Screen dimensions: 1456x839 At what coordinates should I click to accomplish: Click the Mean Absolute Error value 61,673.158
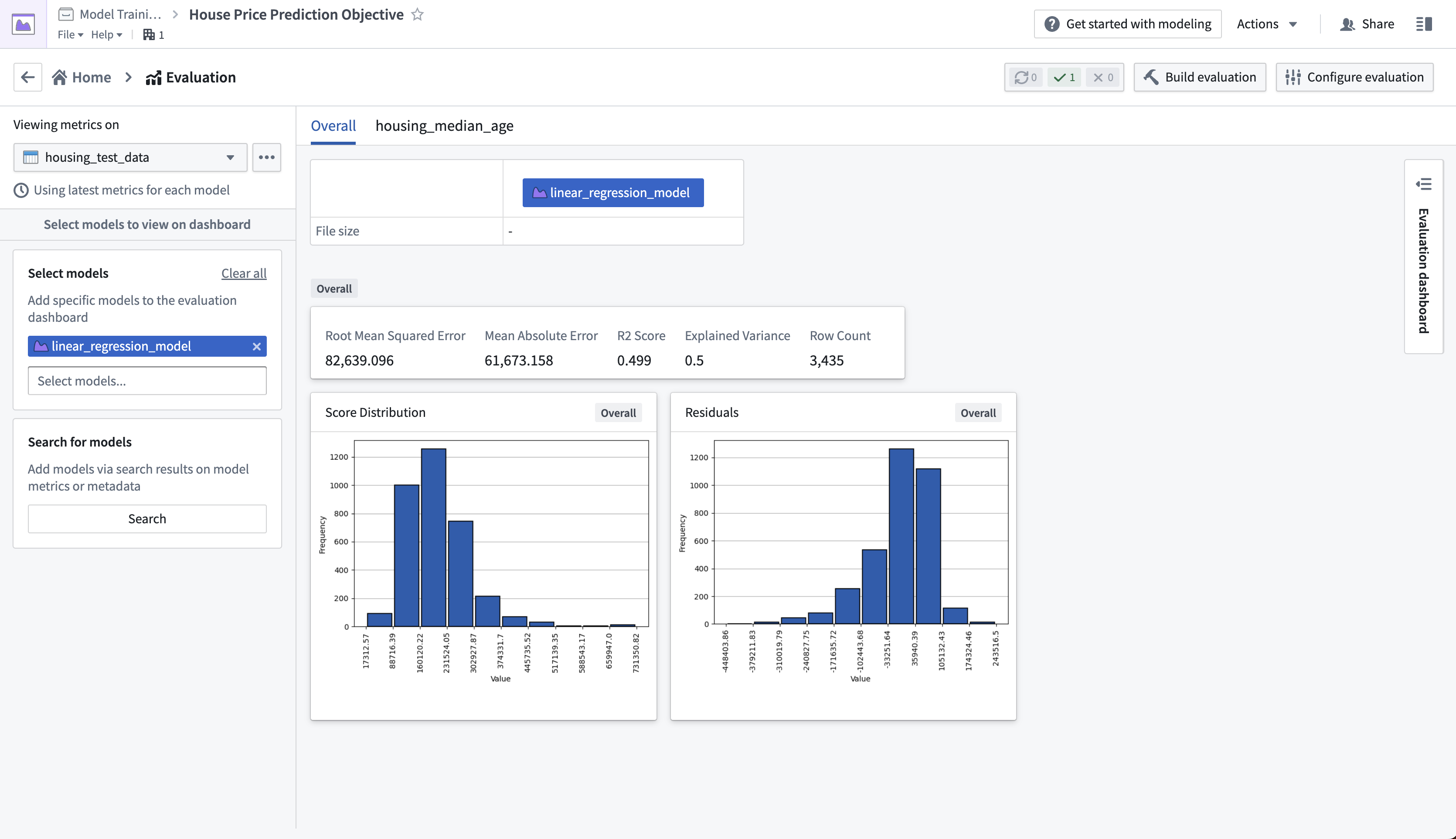(518, 360)
